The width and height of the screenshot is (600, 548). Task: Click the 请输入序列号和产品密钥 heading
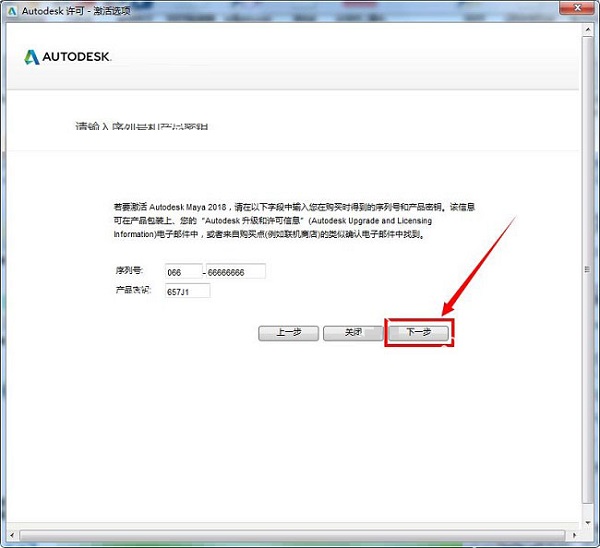(142, 126)
